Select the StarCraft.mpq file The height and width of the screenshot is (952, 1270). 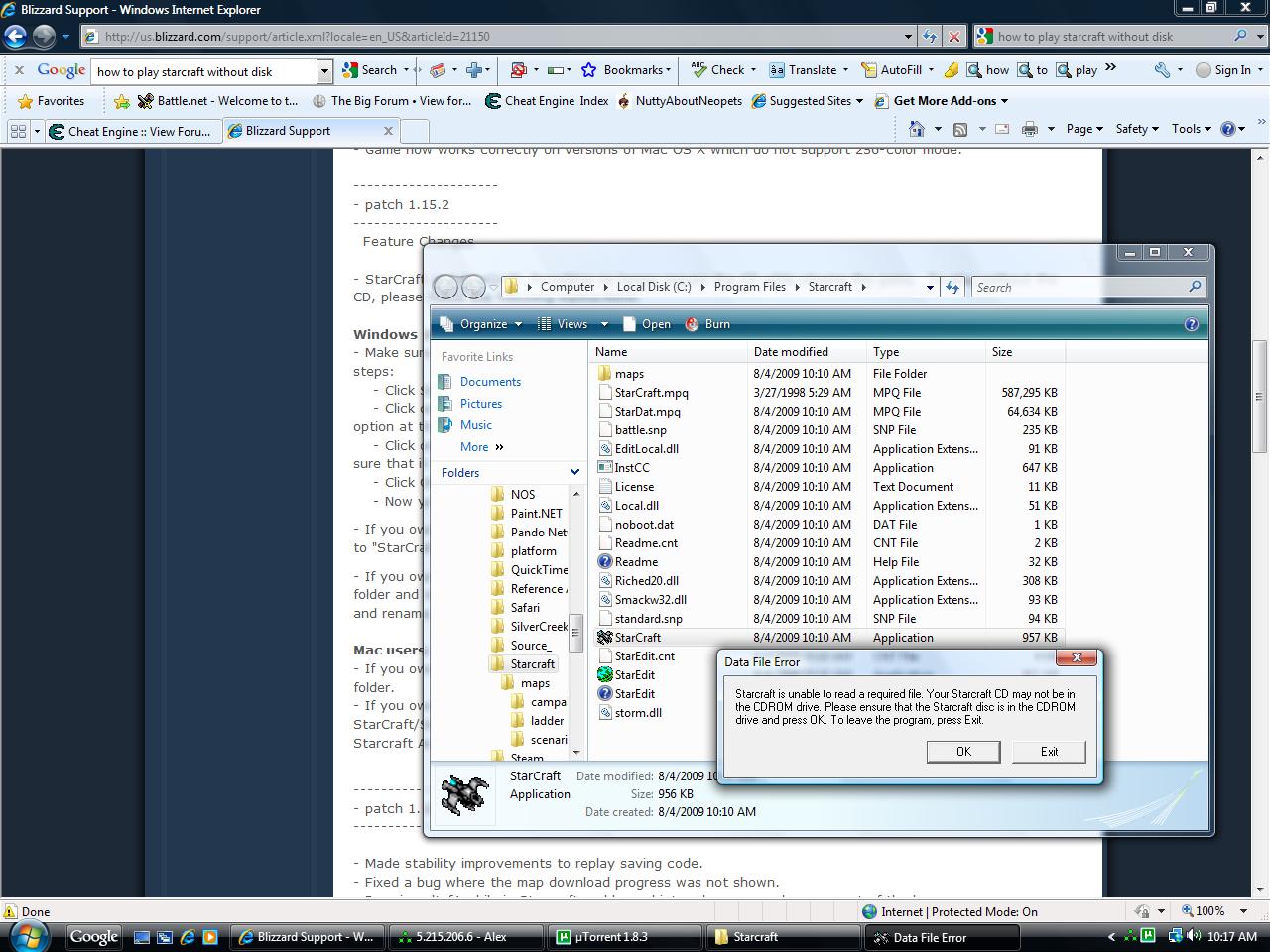tap(651, 393)
